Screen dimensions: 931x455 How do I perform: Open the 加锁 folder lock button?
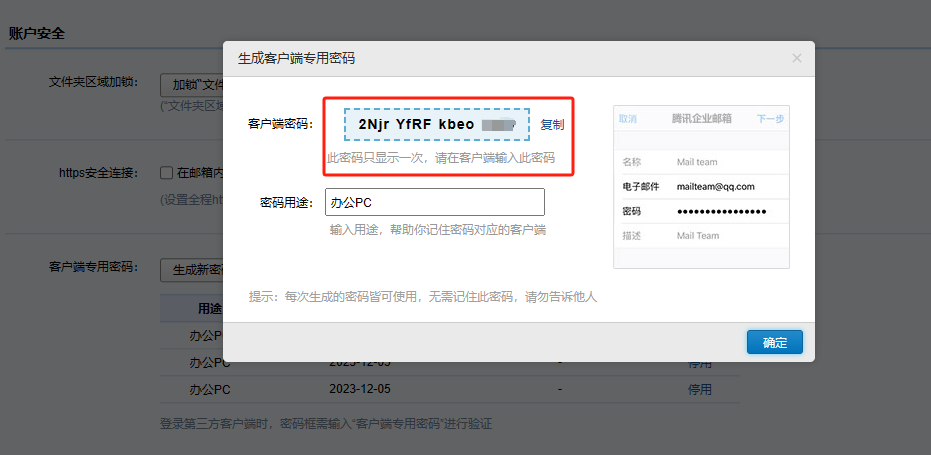coord(192,84)
